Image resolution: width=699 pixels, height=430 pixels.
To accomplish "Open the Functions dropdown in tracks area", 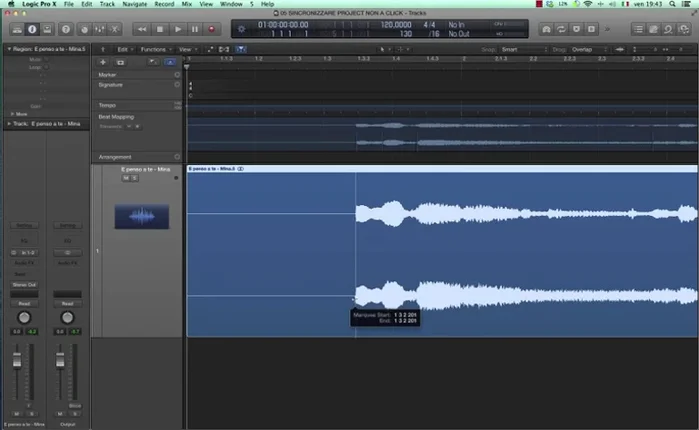I will tap(154, 48).
